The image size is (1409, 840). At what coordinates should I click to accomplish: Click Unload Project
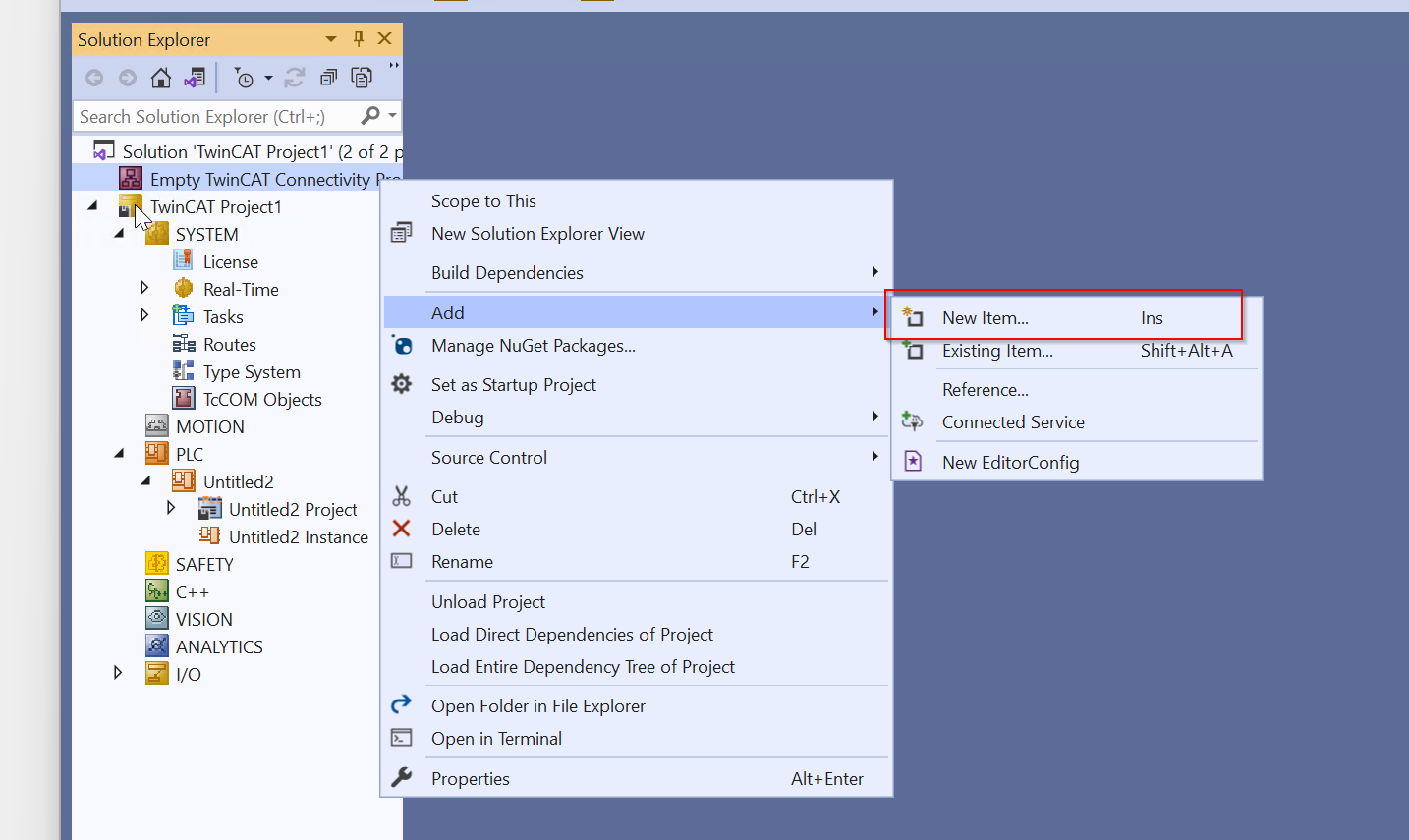tap(637, 602)
